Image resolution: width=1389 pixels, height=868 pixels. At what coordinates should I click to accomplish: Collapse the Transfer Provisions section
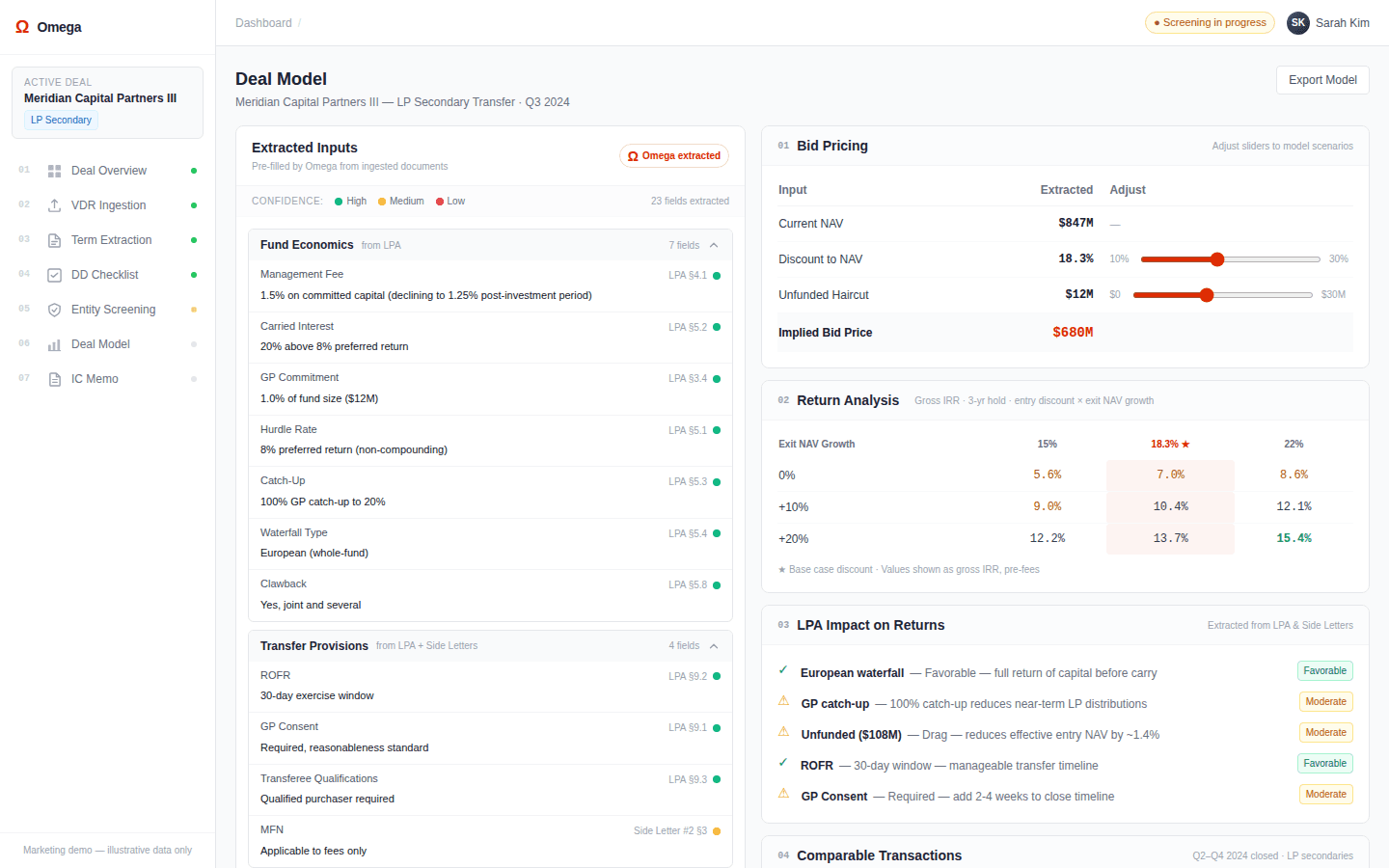click(x=714, y=646)
